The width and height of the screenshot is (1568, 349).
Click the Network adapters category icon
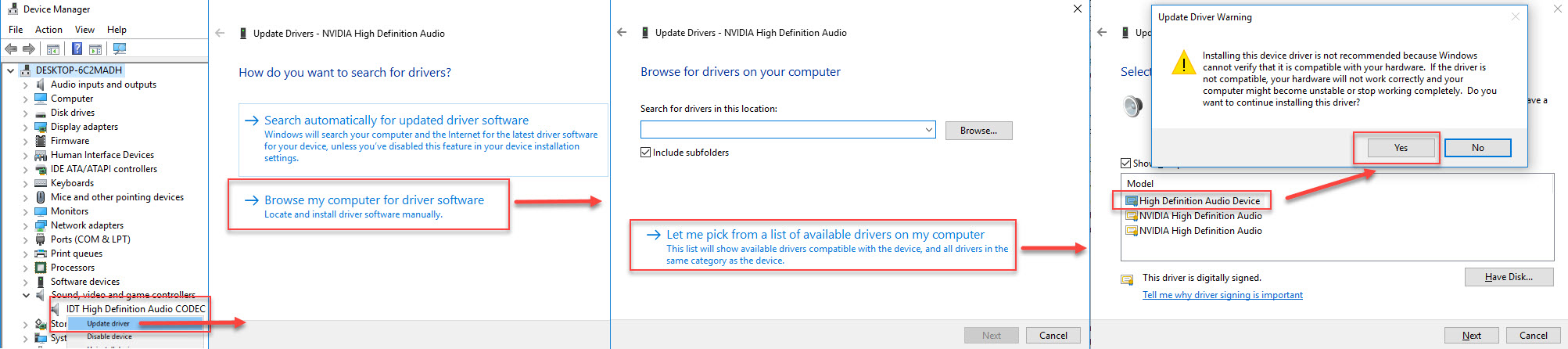click(x=41, y=225)
